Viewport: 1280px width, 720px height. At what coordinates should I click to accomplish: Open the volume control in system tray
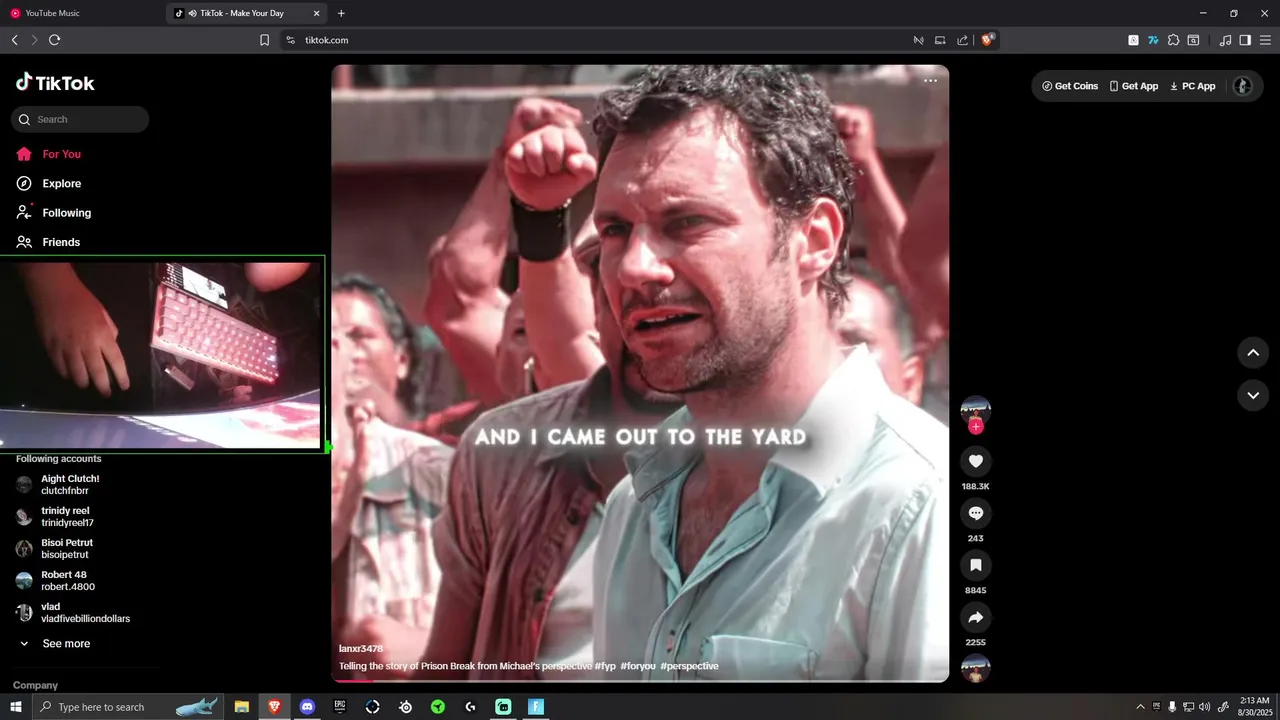tap(1204, 707)
